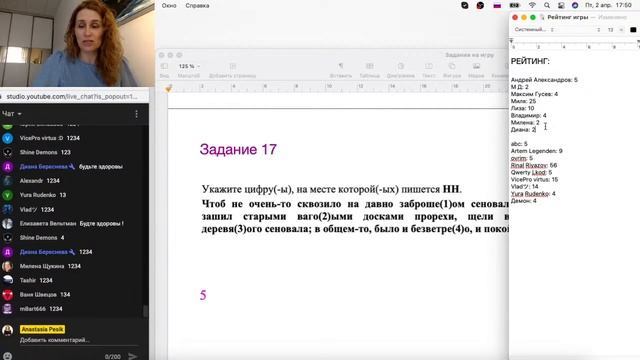Click the line Владимир: 4
Image resolution: width=640 pixels, height=360 pixels.
[x=529, y=116]
